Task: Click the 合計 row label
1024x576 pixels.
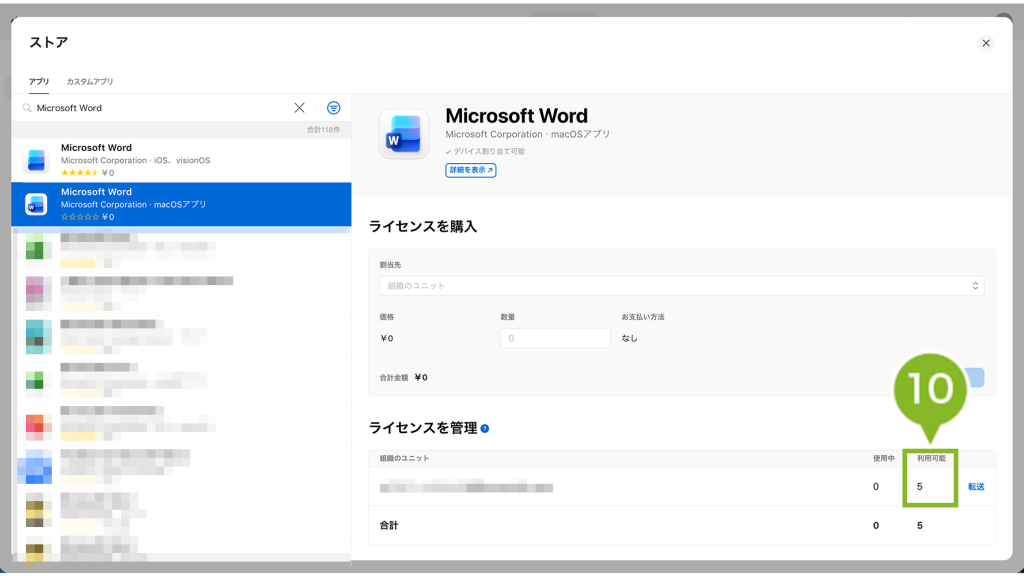Action: (x=389, y=525)
